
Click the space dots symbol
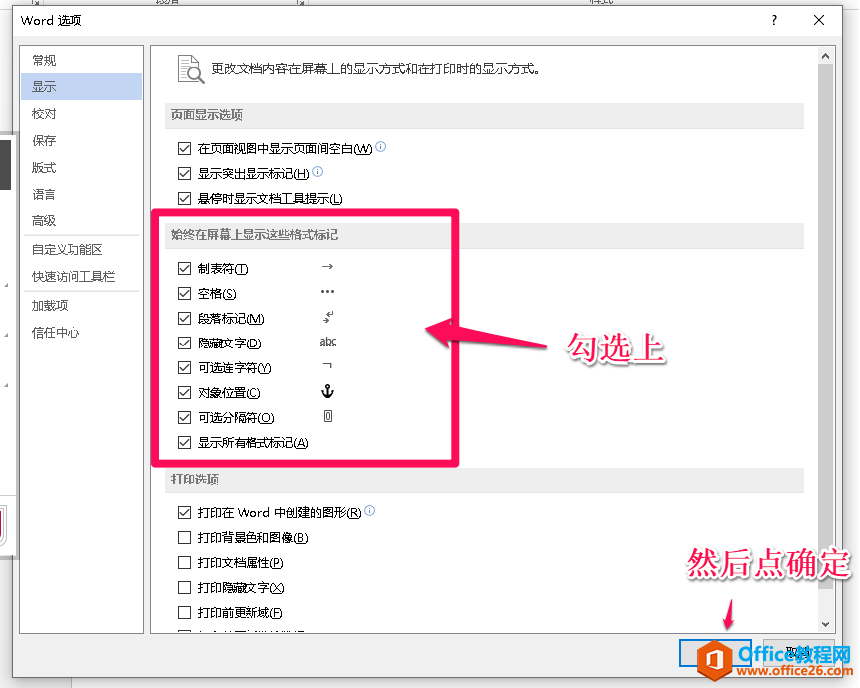click(327, 292)
